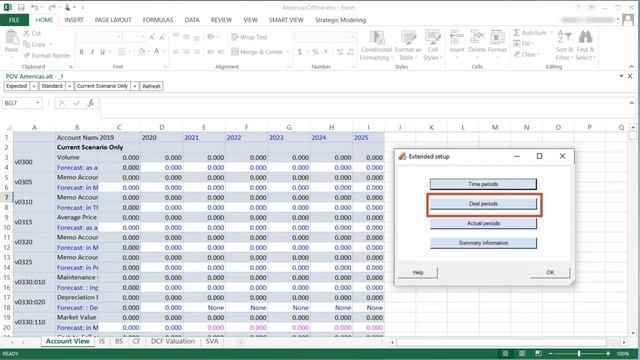Select the cell labeled v0300
Screen dimensions: 640x360
[x=34, y=162]
